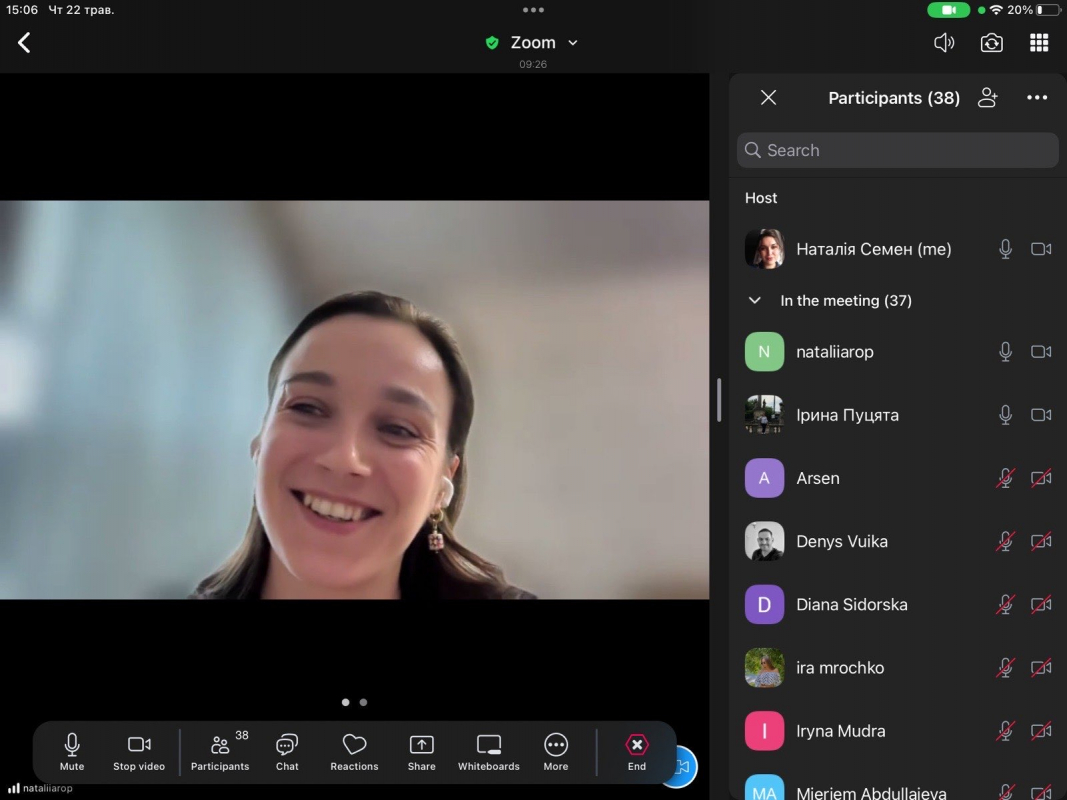Open the Reactions menu
Viewport: 1067px width, 800px height.
coord(354,752)
